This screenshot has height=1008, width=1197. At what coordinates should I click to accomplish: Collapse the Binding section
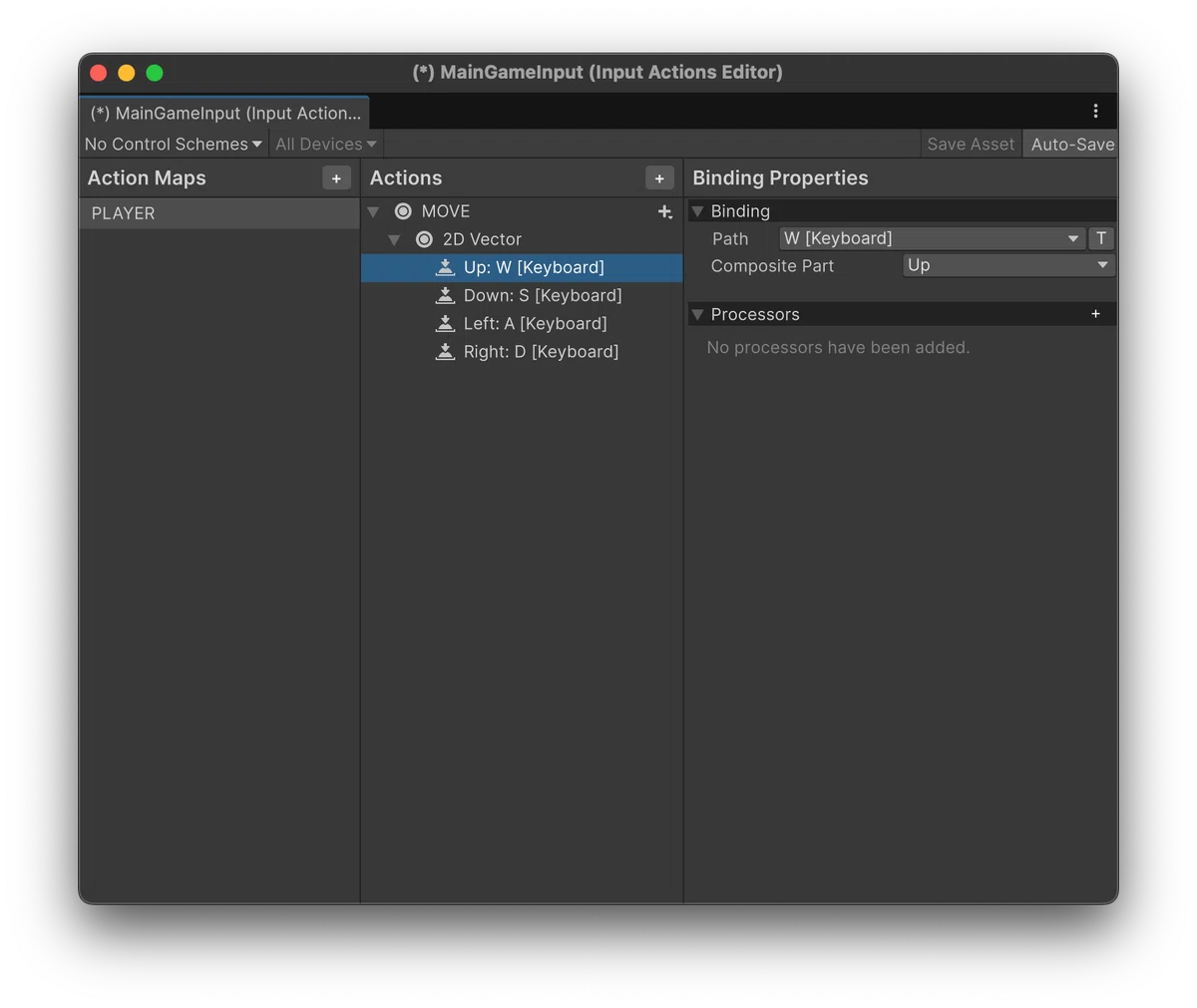(698, 211)
